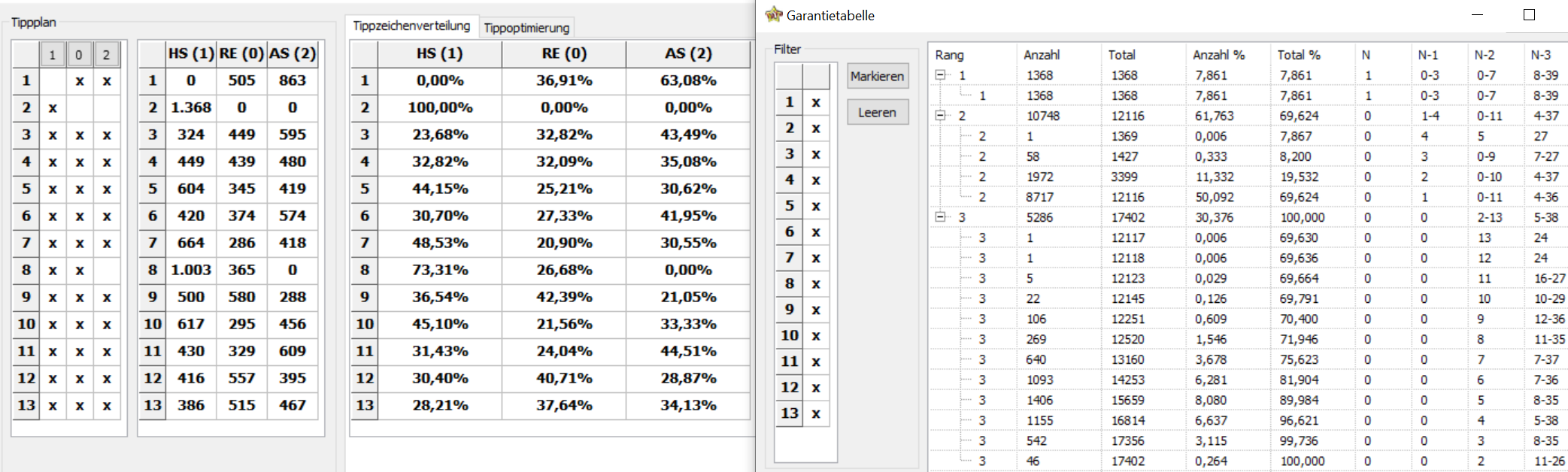Screen dimensions: 1568x472
Task: Click the Tippplan column header 2
Action: [106, 54]
